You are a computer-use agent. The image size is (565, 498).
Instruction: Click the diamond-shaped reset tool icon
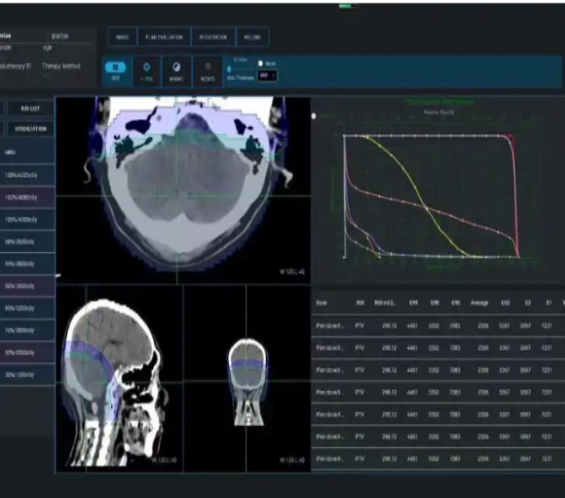point(208,66)
